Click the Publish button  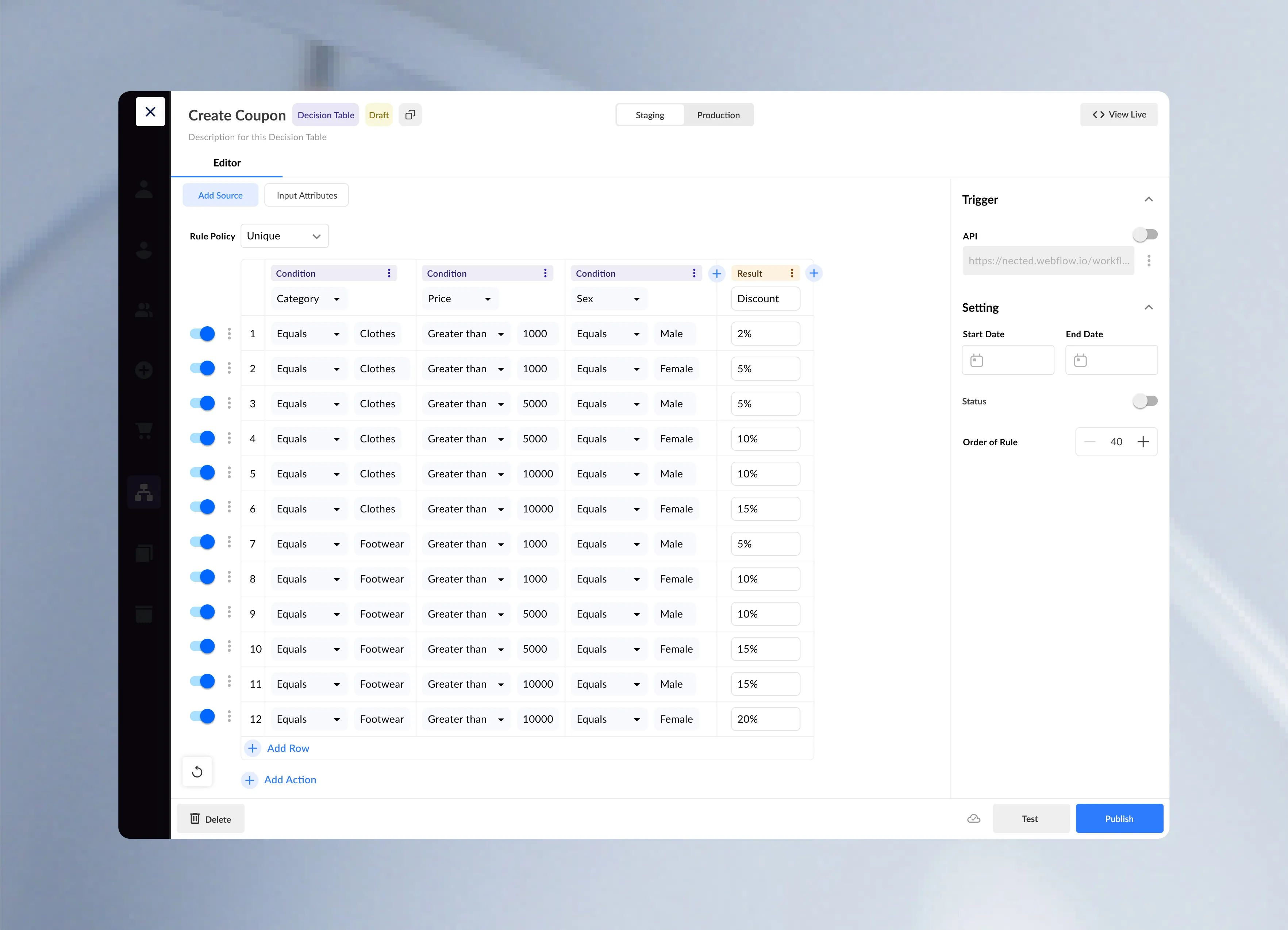click(x=1119, y=818)
